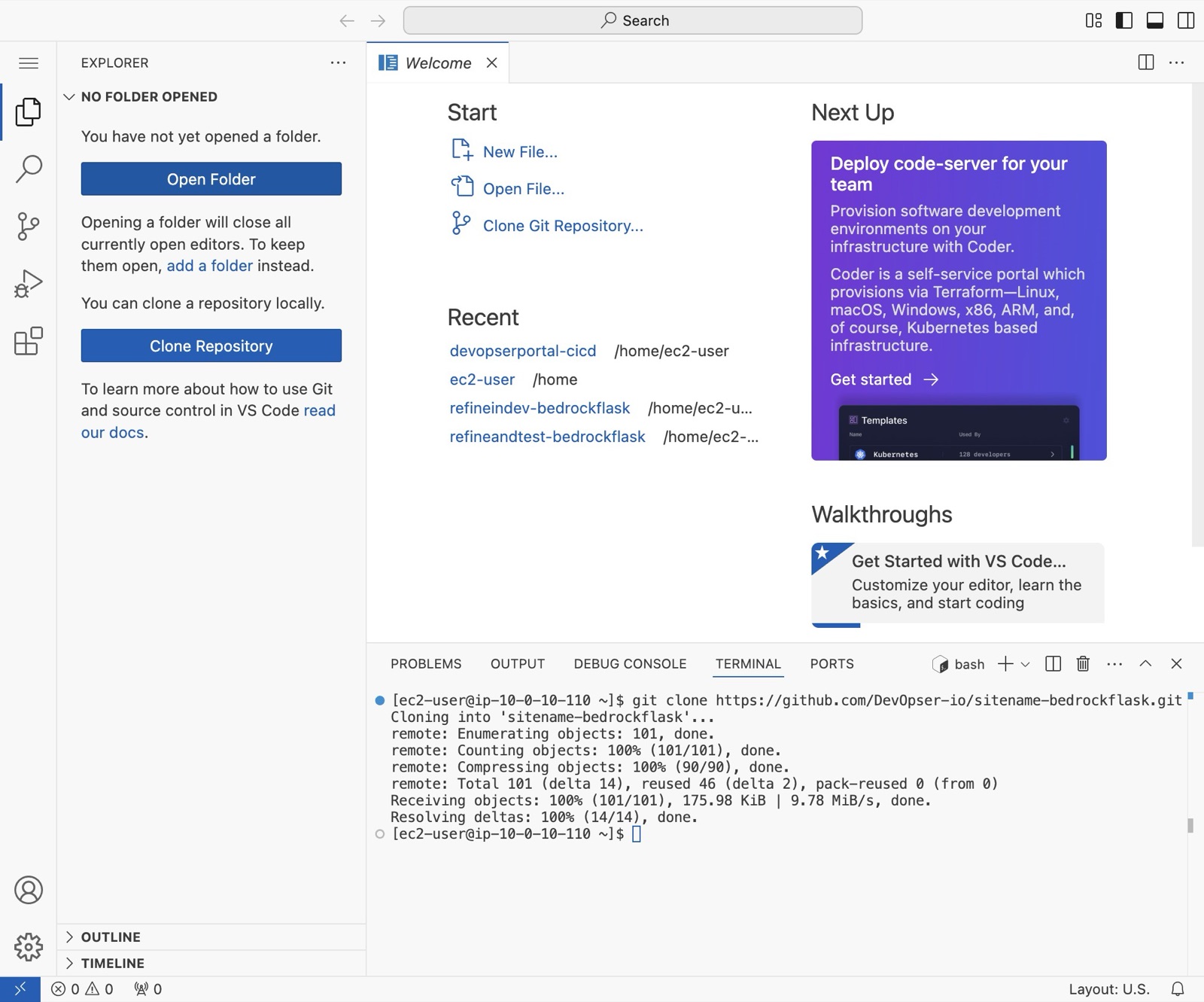This screenshot has height=1002, width=1204.
Task: Open the Search view in activity bar
Action: click(29, 169)
